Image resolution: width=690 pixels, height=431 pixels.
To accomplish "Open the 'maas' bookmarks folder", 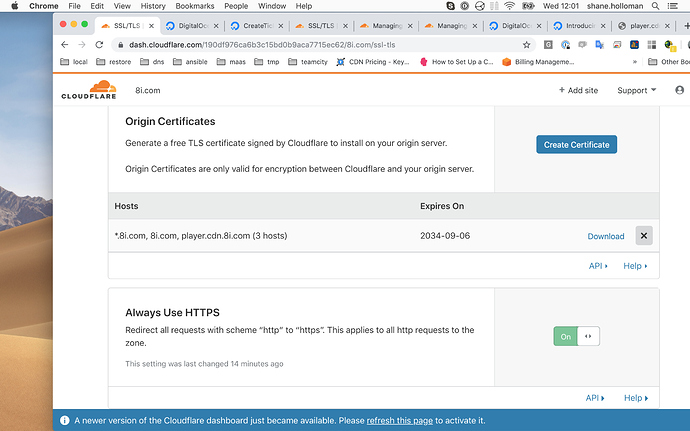I will tap(231, 62).
